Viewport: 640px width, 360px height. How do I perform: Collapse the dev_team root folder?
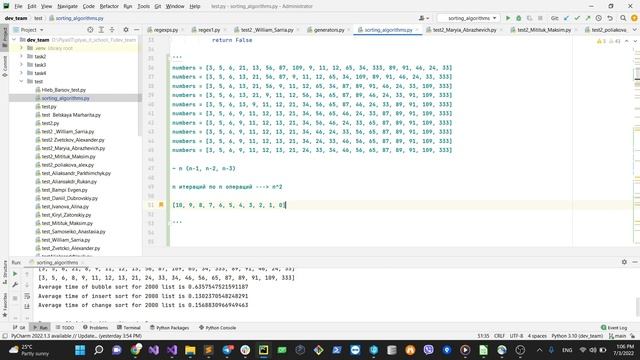pyautogui.click(x=15, y=40)
